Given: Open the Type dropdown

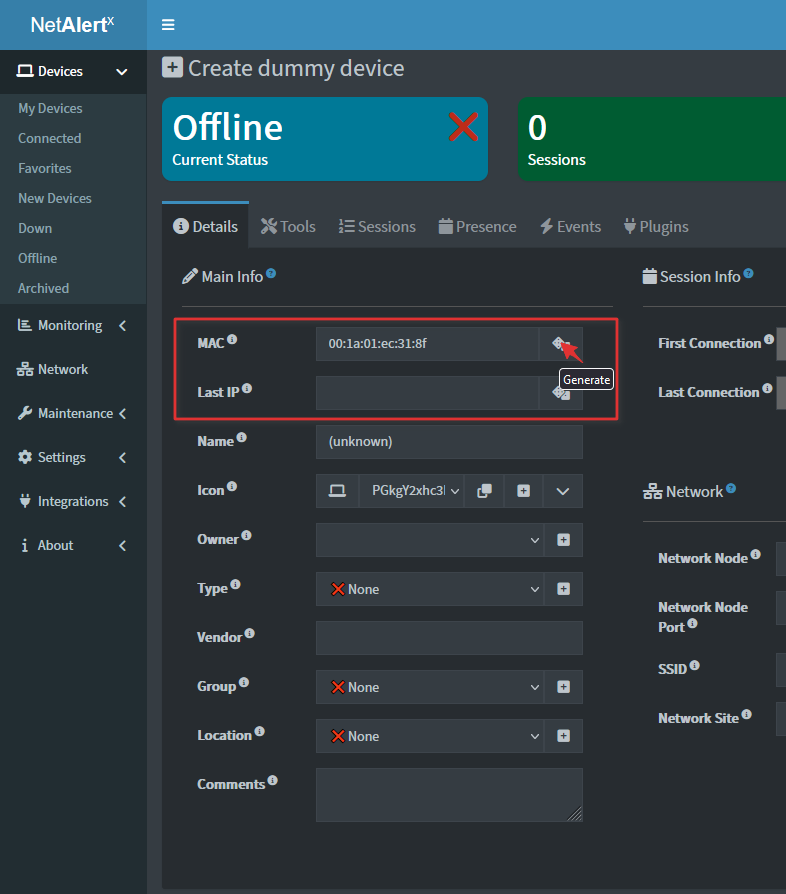Looking at the screenshot, I should (x=429, y=589).
